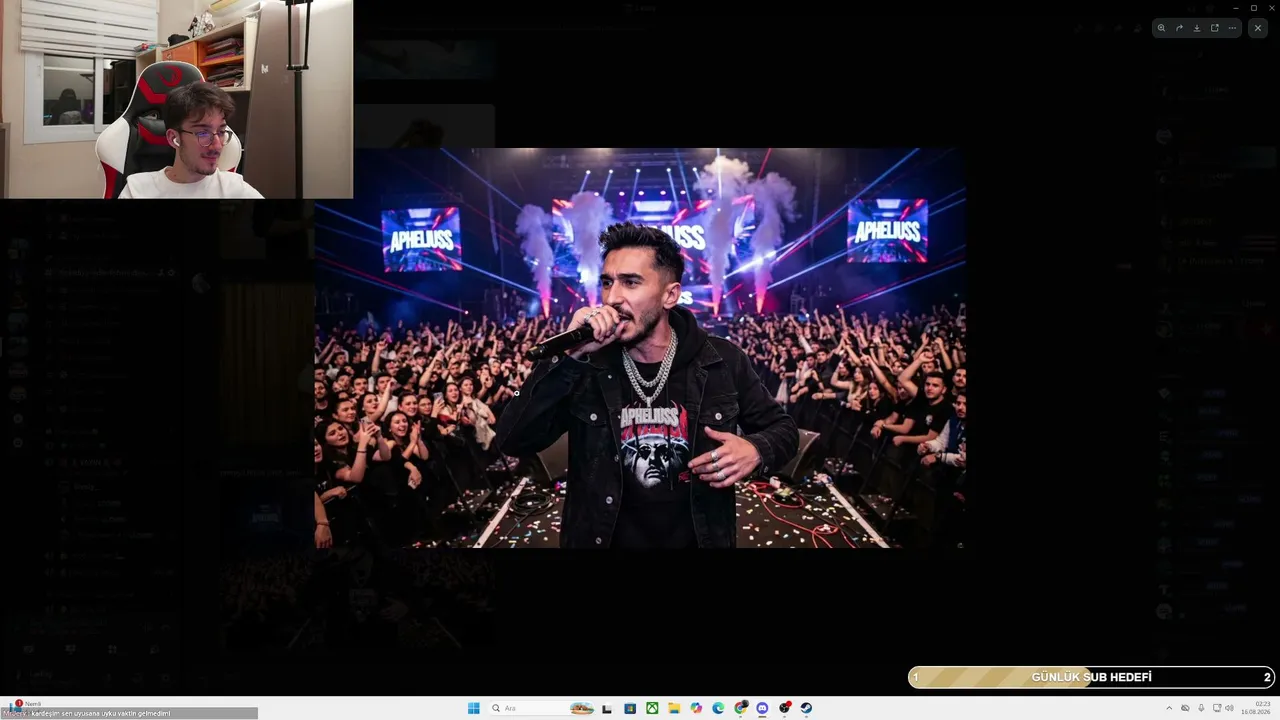The image size is (1280, 720).
Task: Click the taskbar search box labeled Ara
Action: pos(541,708)
